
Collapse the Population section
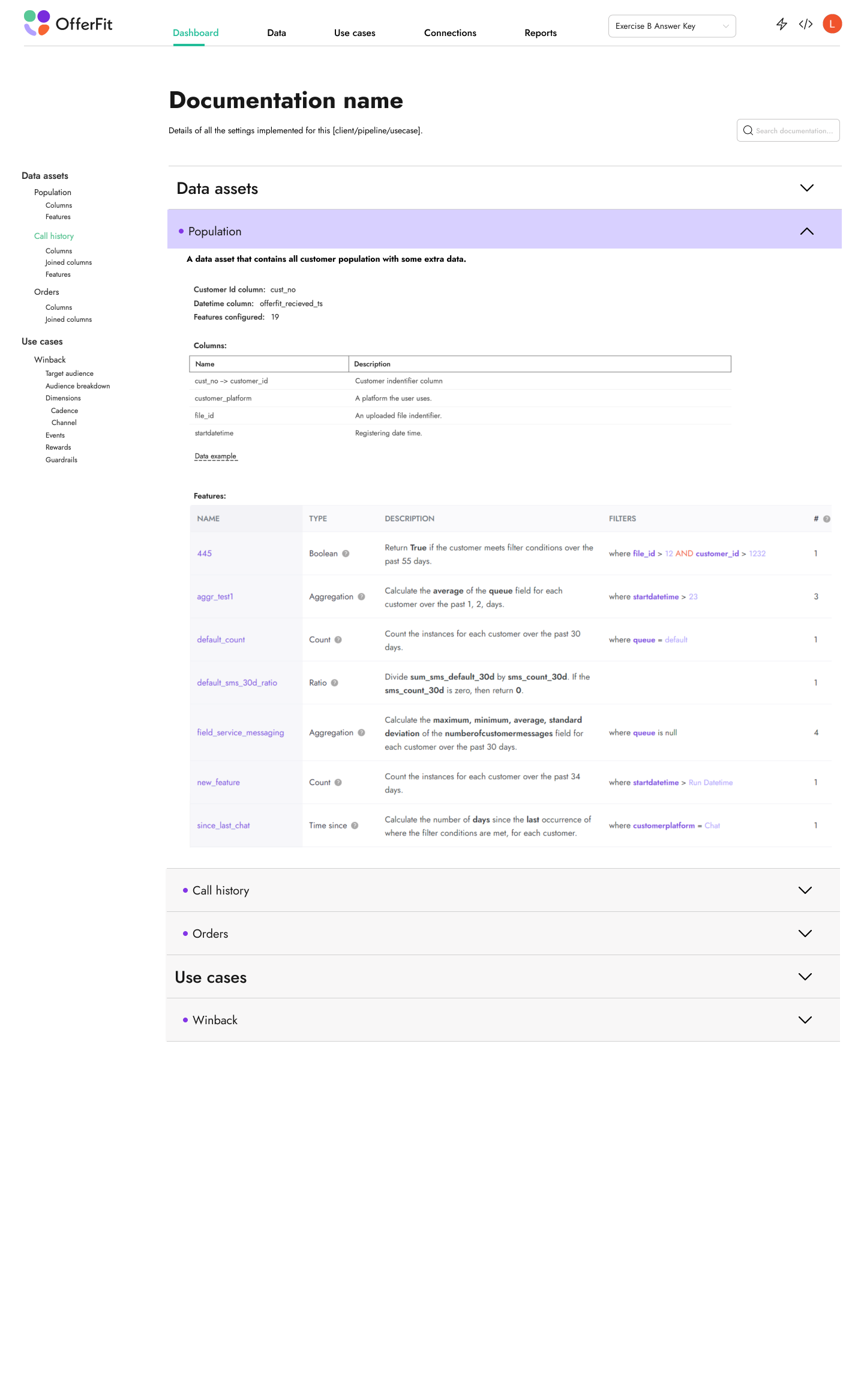806,232
